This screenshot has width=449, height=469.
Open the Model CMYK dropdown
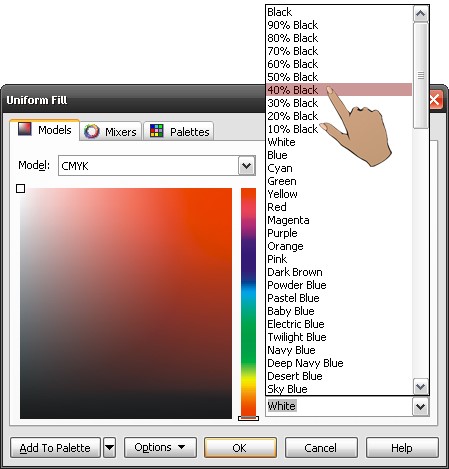[247, 165]
